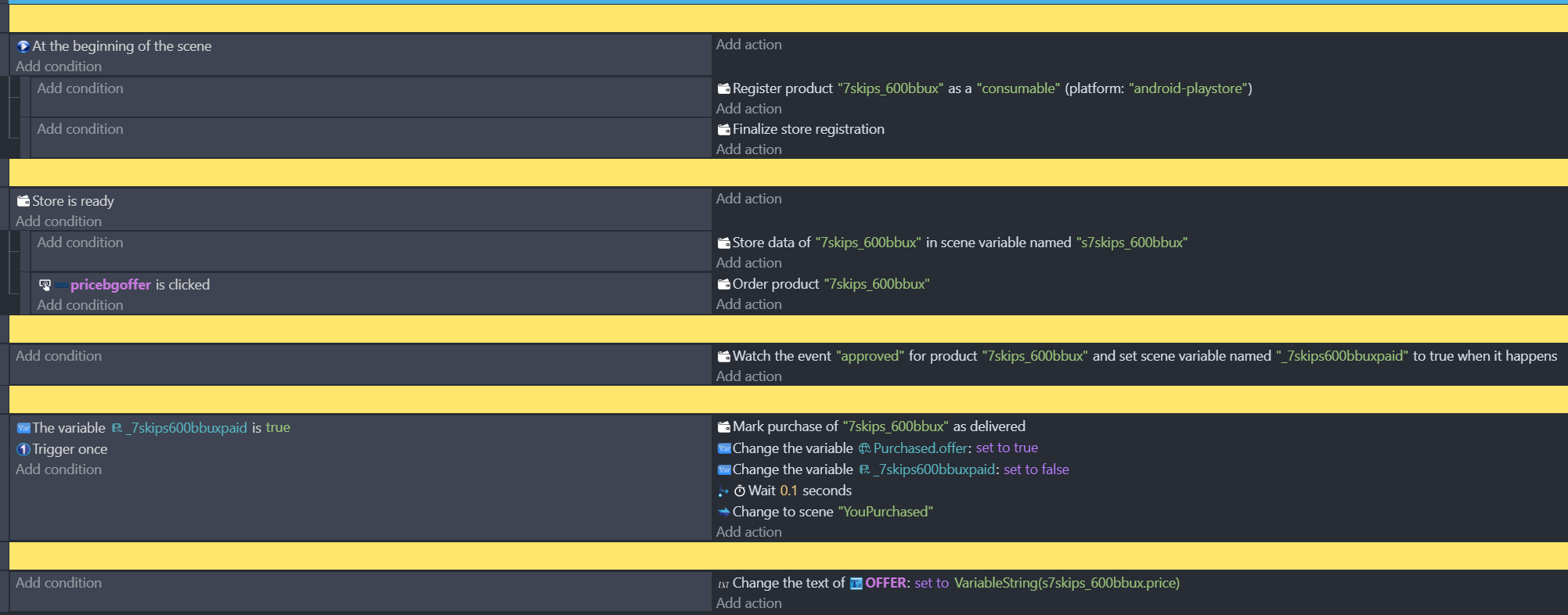Click the shop icon next to 'Order product' action
This screenshot has height=615, width=1568.
pyautogui.click(x=723, y=284)
